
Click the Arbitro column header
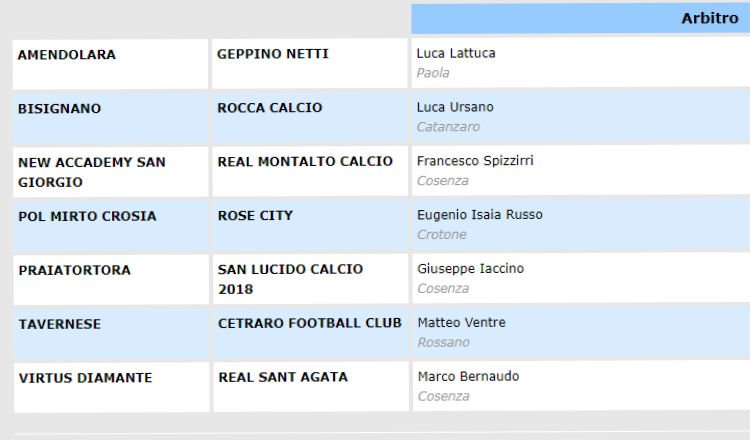(x=709, y=18)
